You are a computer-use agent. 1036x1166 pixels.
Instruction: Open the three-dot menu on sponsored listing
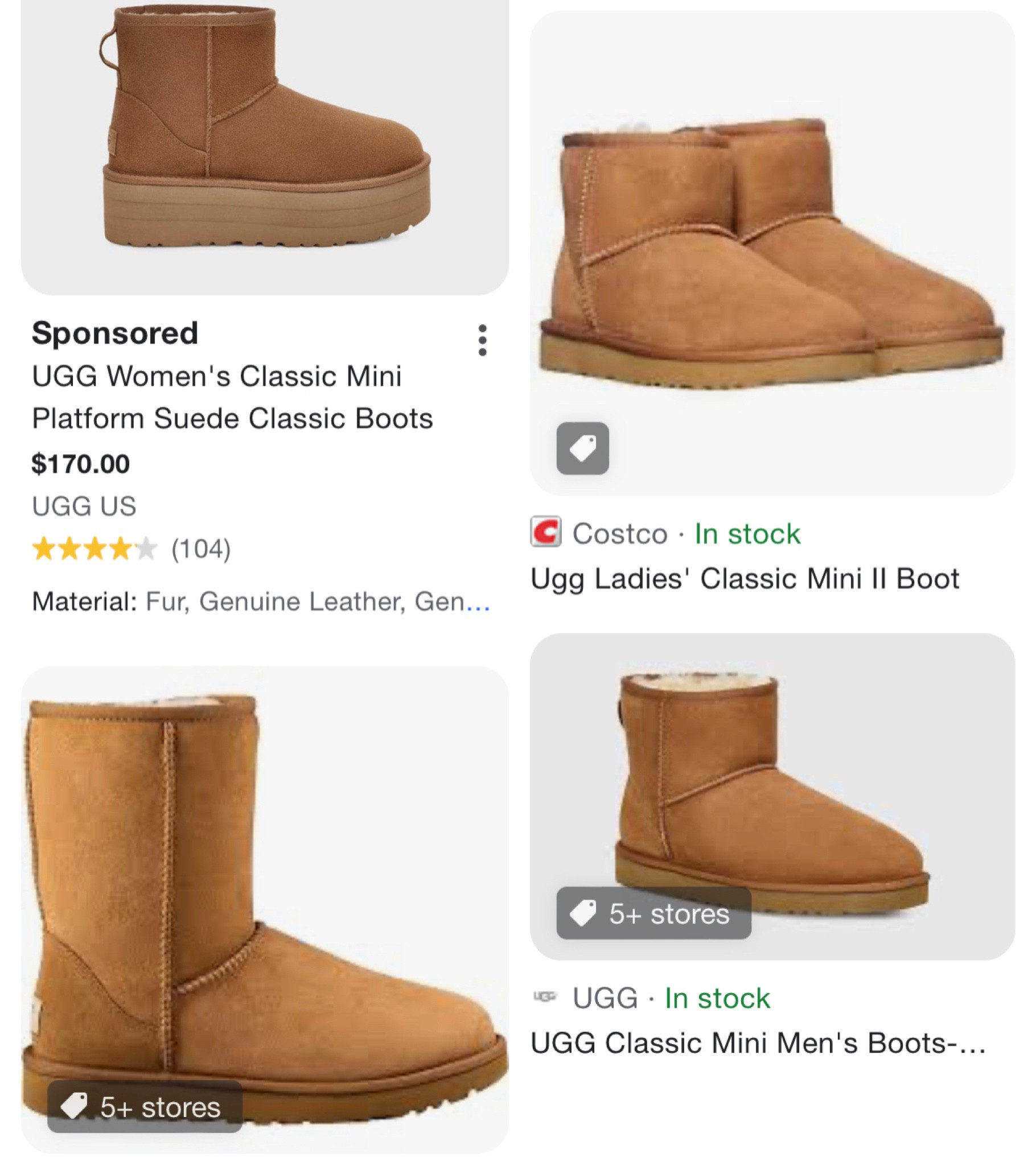coord(482,340)
